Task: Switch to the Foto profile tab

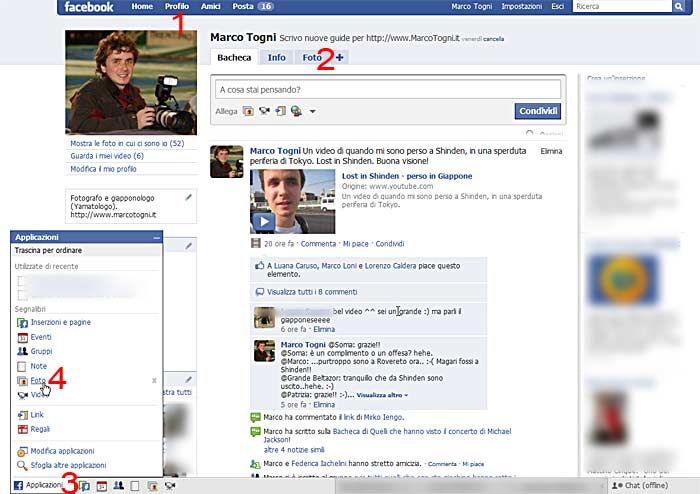Action: (x=312, y=57)
